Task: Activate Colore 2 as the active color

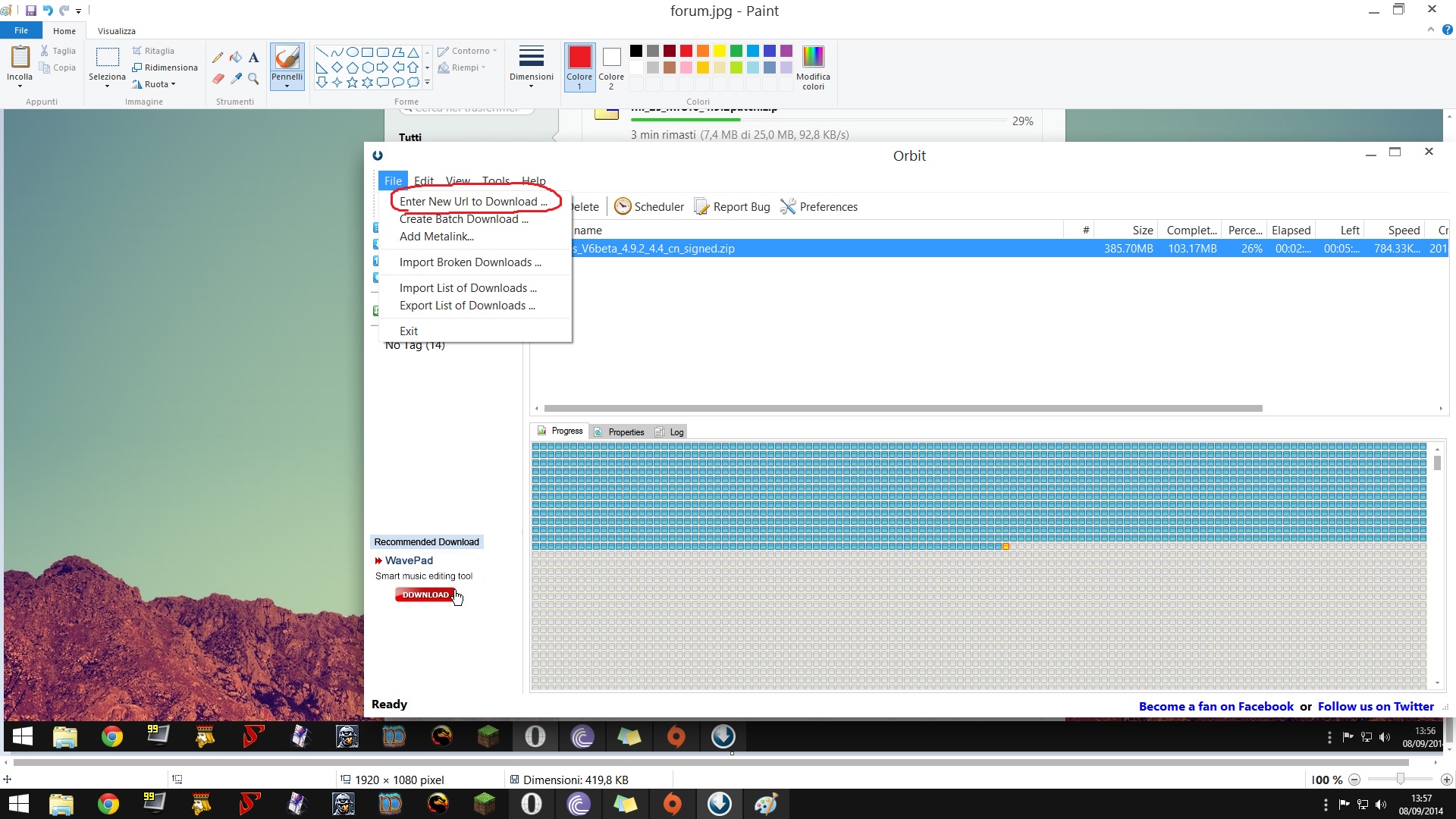Action: [611, 67]
